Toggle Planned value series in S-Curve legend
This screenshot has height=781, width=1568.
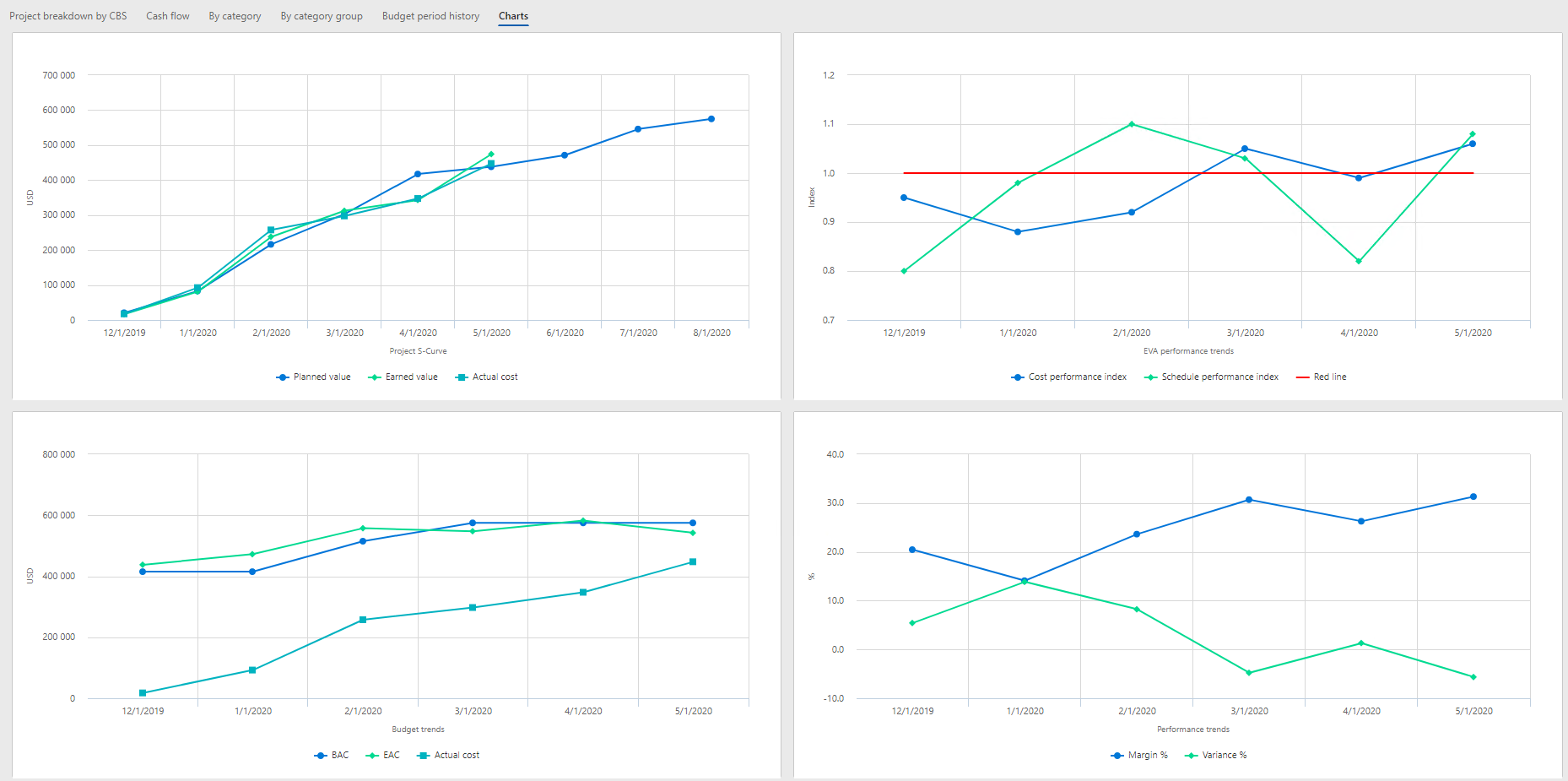point(313,377)
